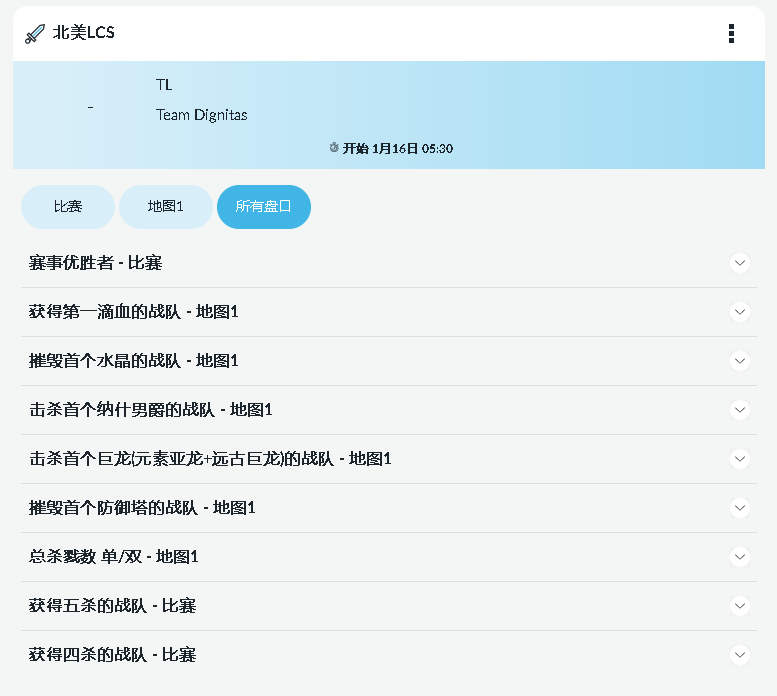Click the 北美LCS league title
This screenshot has width=777, height=696.
click(x=84, y=33)
